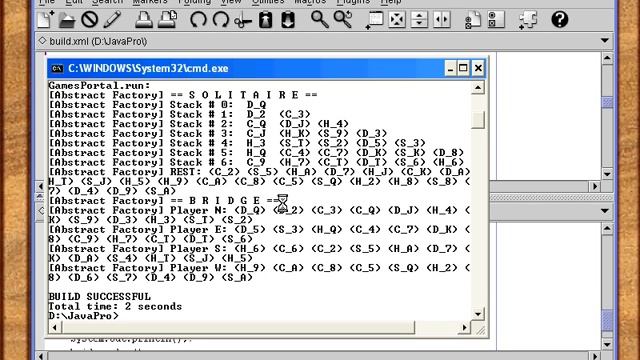Redo the last edit
This screenshot has width=640, height=360.
220,20
